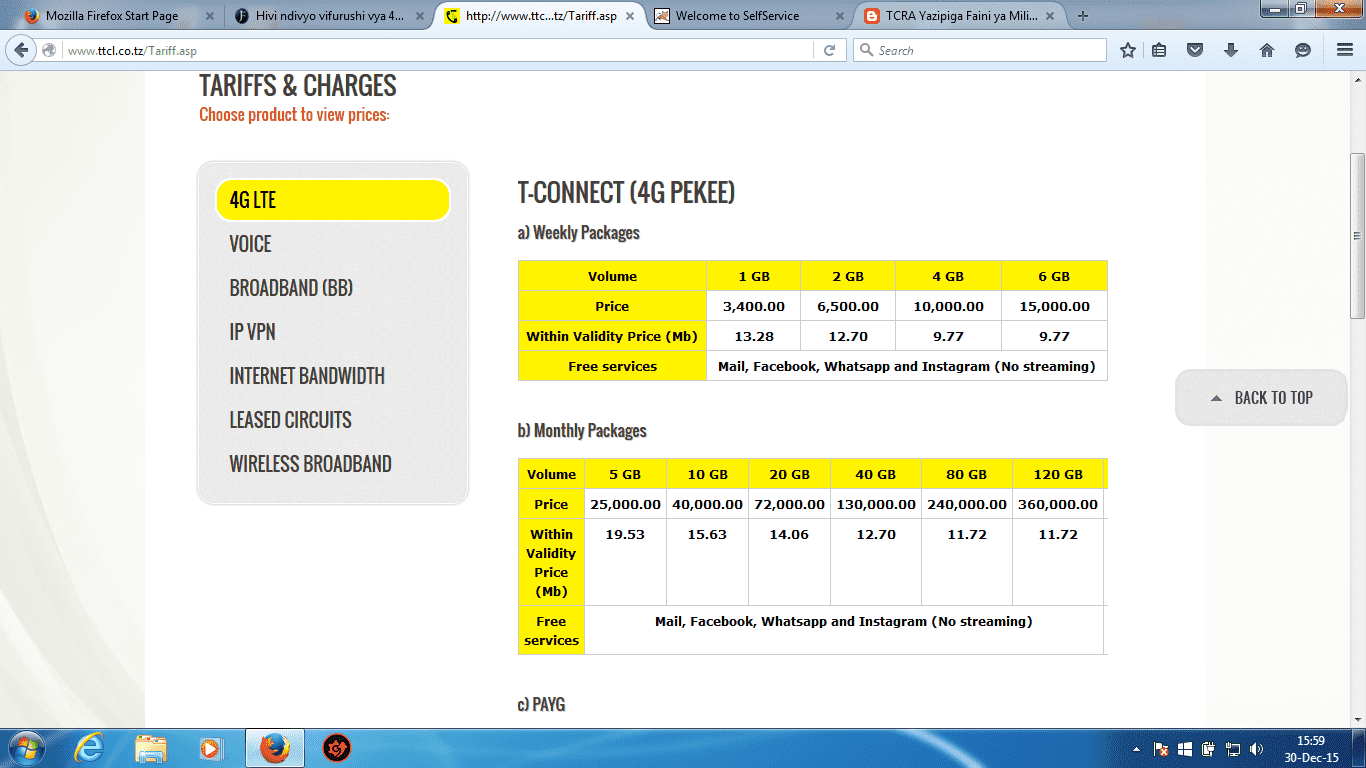Open the Hello chat smiley icon
1366x768 pixels.
1303,50
